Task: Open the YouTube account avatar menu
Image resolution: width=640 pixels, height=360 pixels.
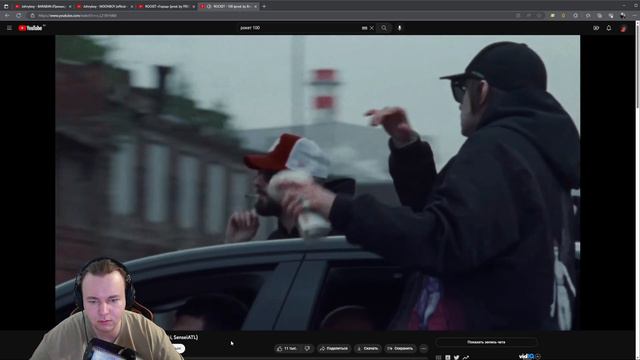Action: pos(623,28)
